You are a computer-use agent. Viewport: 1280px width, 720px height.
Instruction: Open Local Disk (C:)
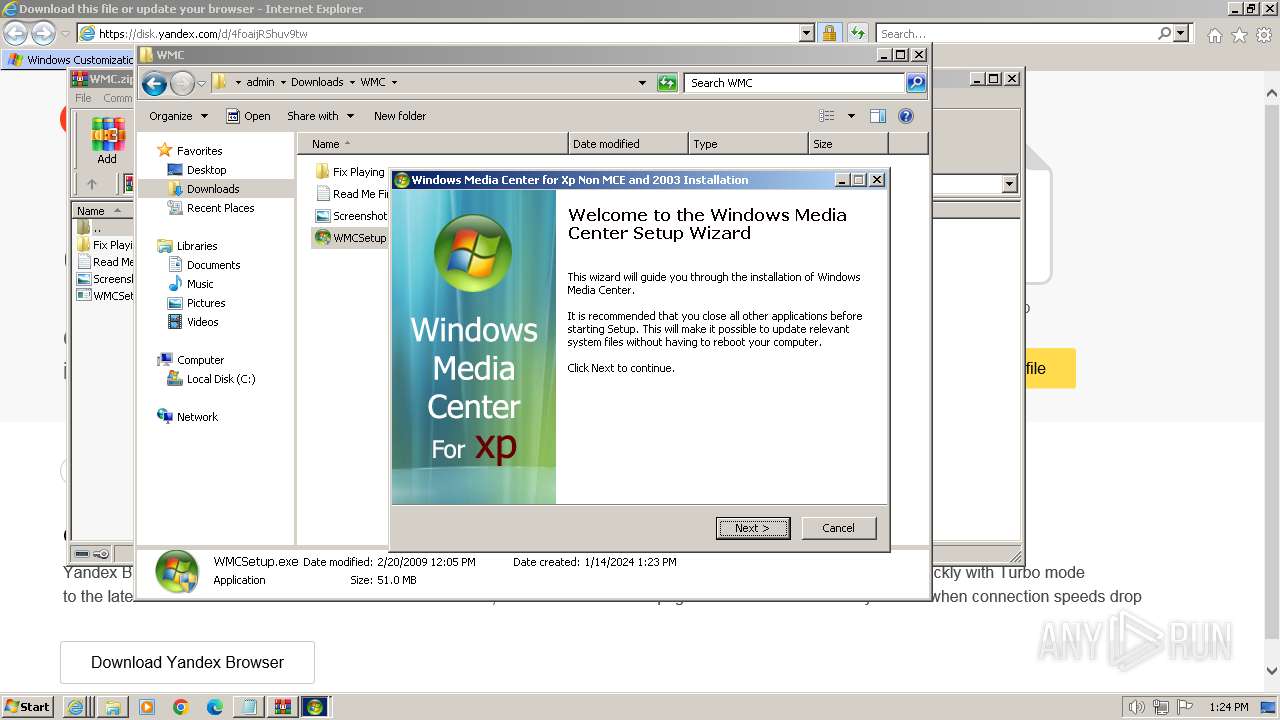pyautogui.click(x=220, y=379)
